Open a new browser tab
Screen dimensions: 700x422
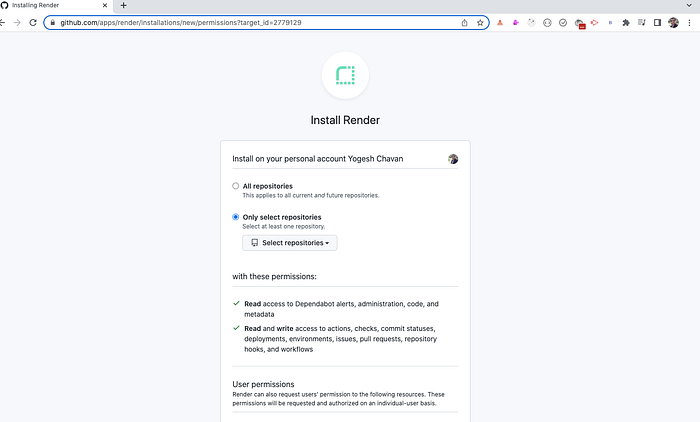(x=124, y=5)
